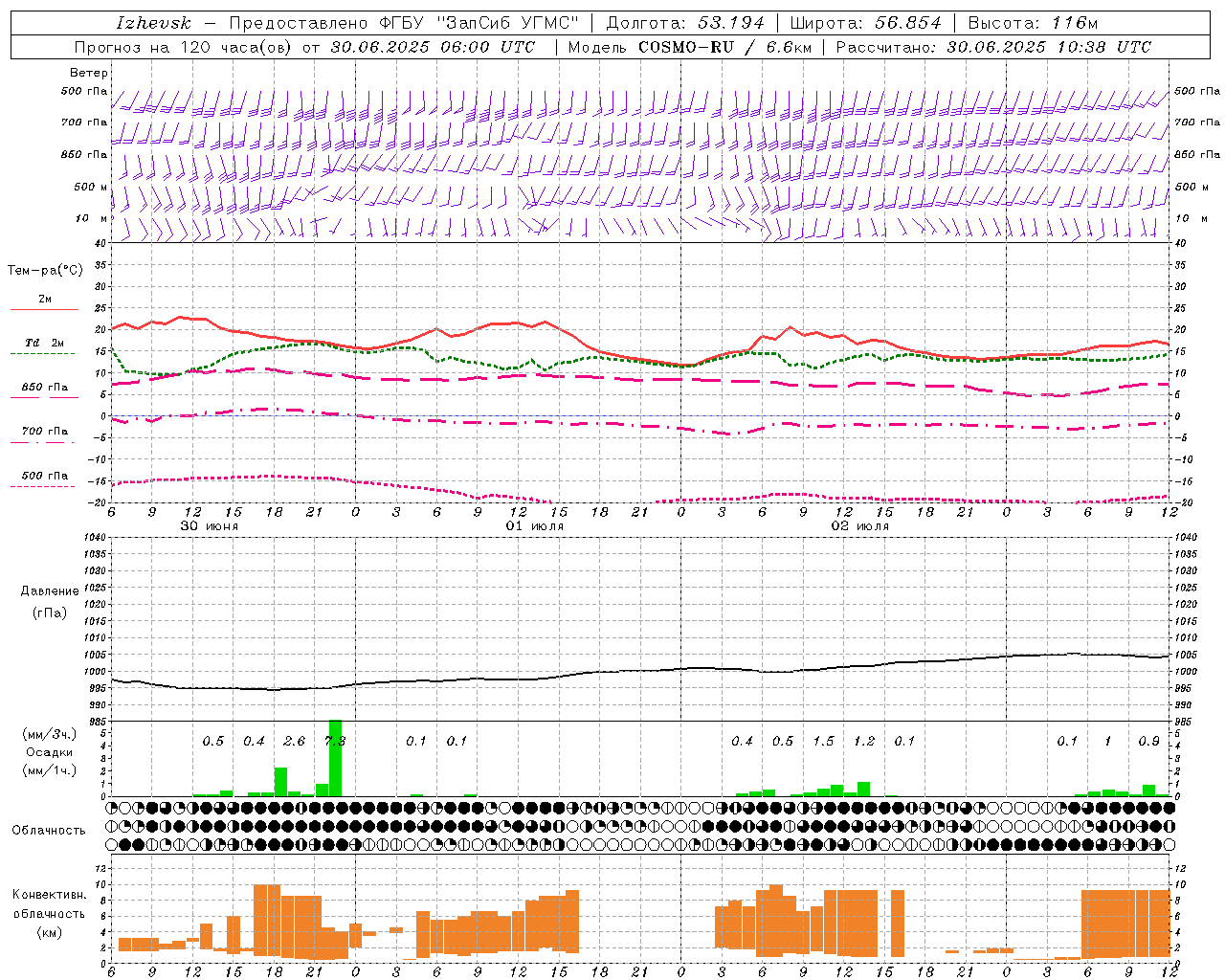Click the tallest green precipitation bar
1225x980 pixels.
[335, 758]
